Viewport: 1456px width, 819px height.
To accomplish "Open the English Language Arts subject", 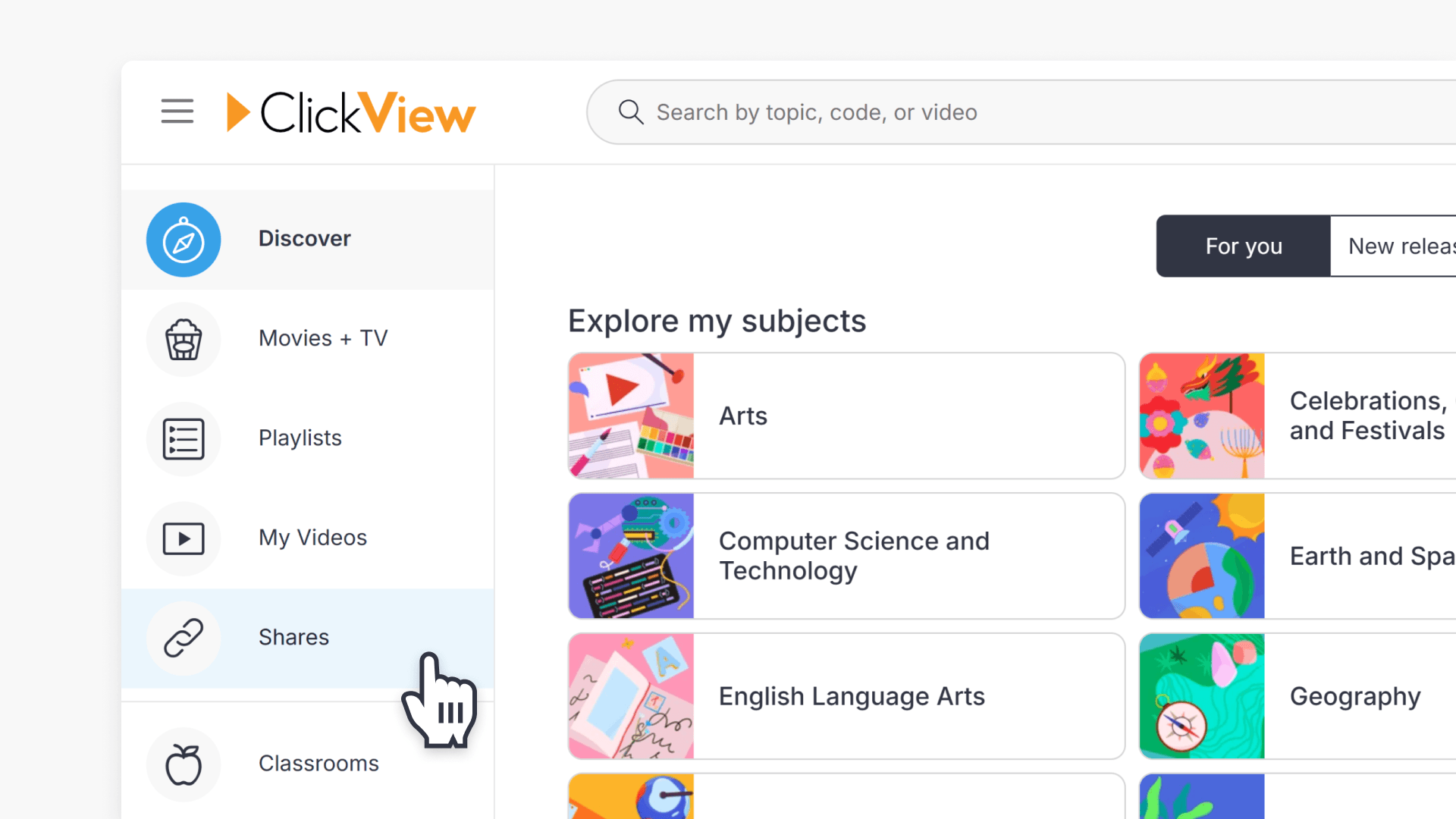I will tap(846, 695).
